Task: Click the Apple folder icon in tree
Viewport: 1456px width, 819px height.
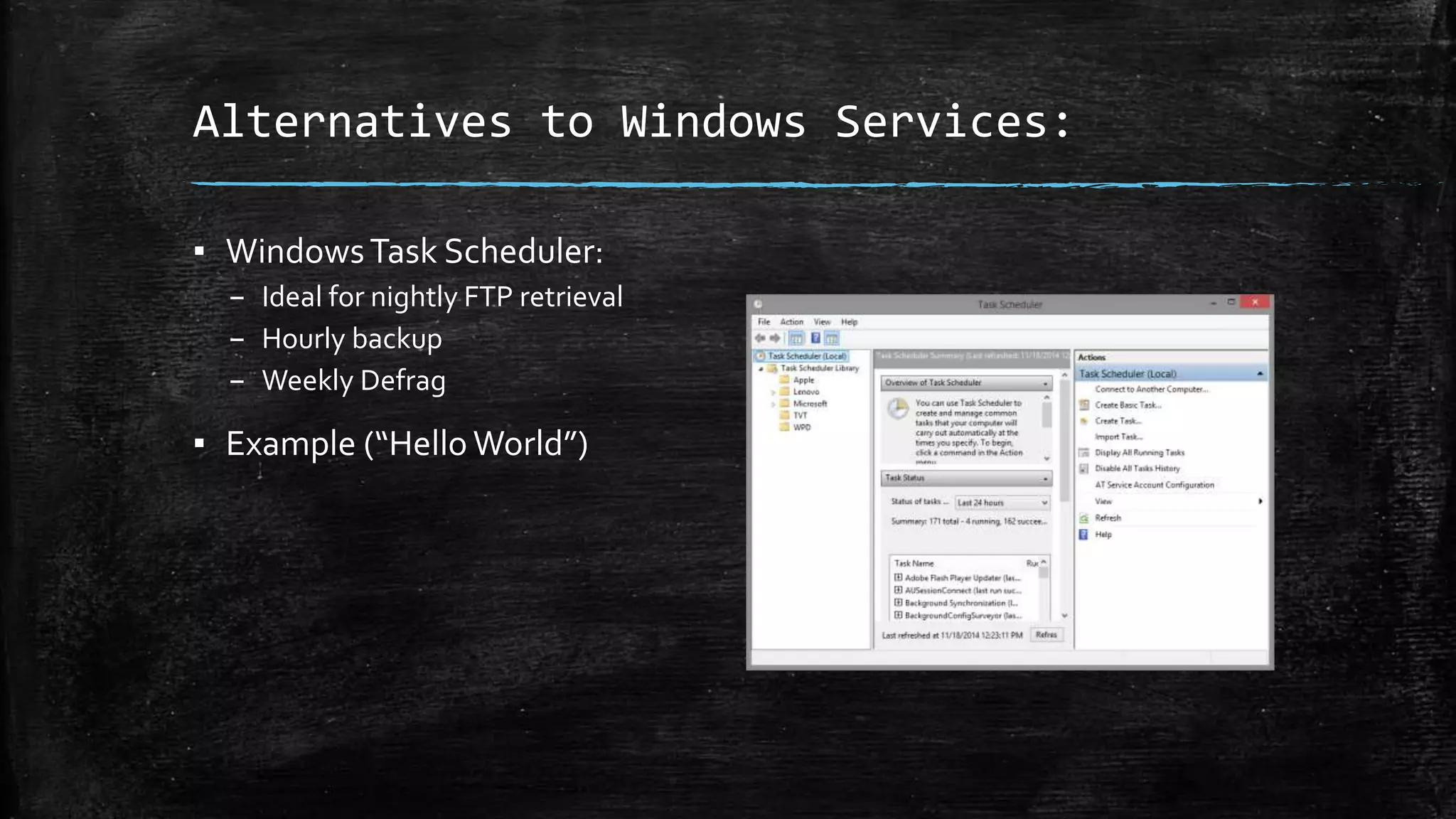Action: click(x=785, y=380)
